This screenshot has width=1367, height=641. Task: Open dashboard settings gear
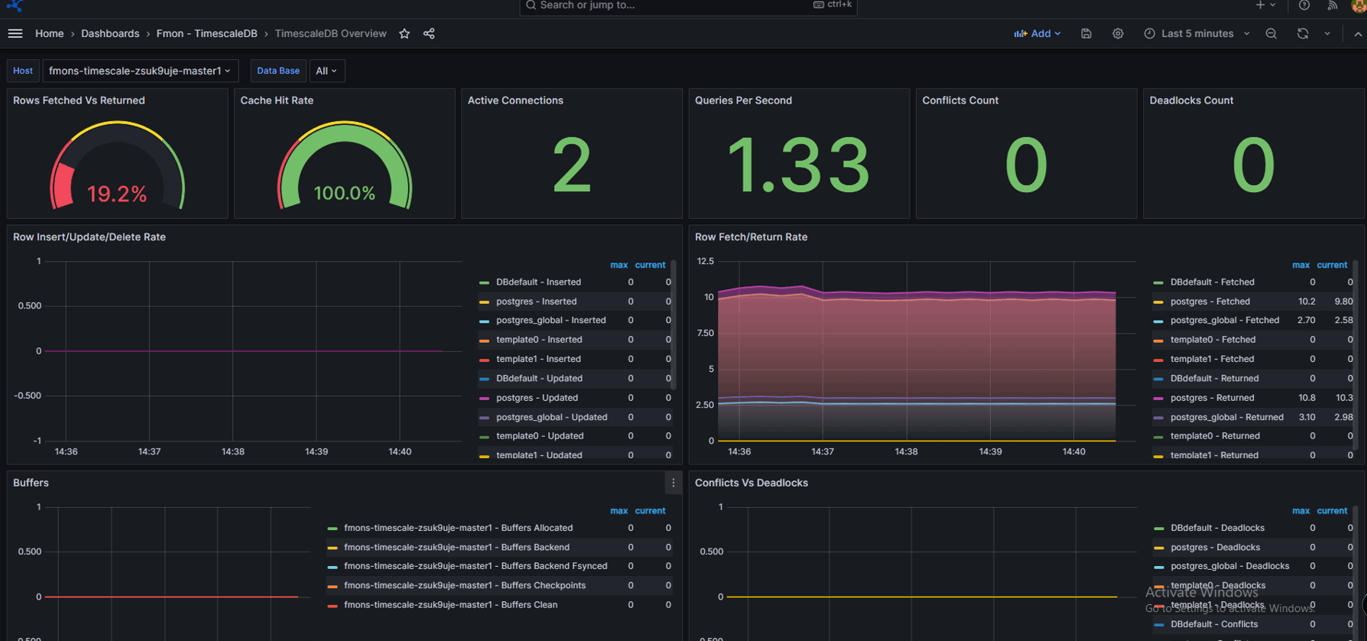1118,34
